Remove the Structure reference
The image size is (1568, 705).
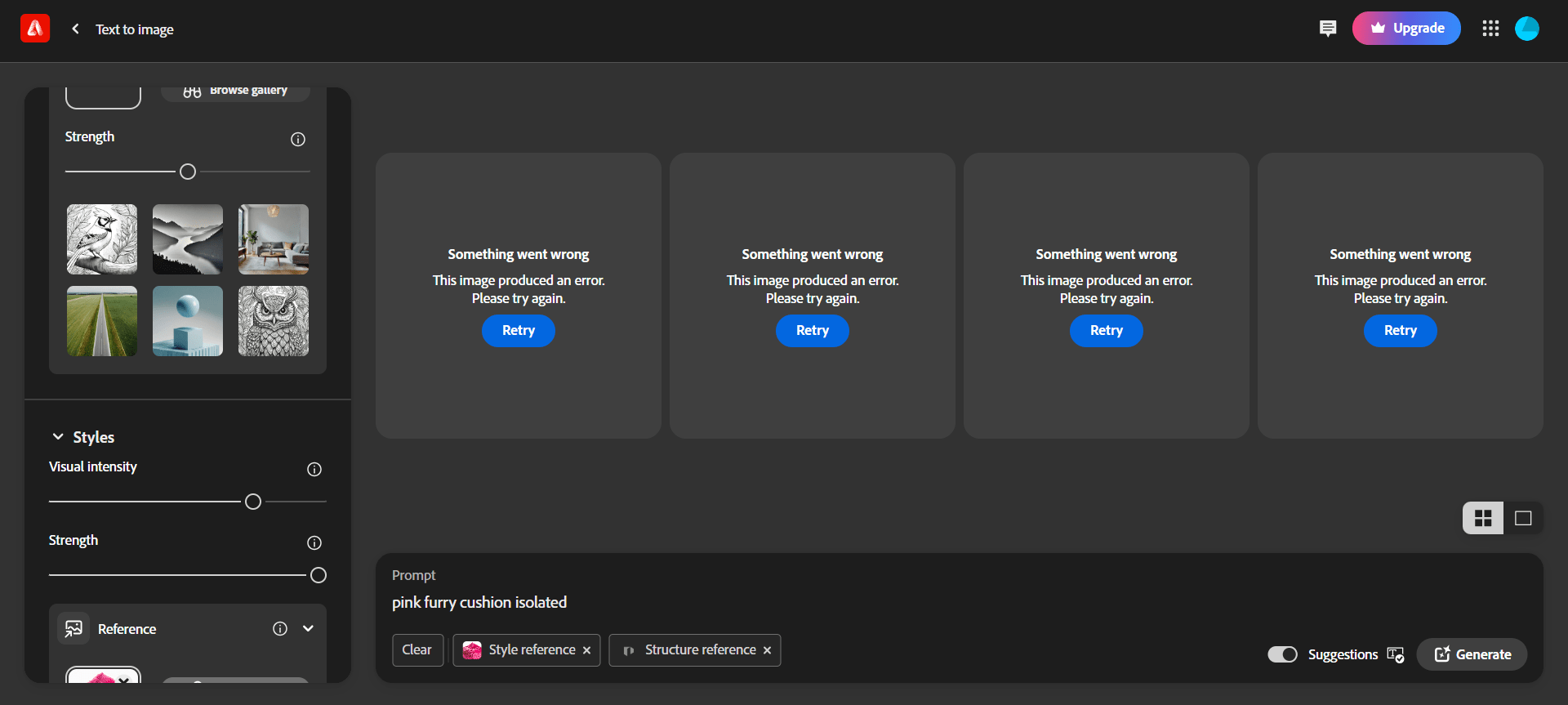coord(767,650)
